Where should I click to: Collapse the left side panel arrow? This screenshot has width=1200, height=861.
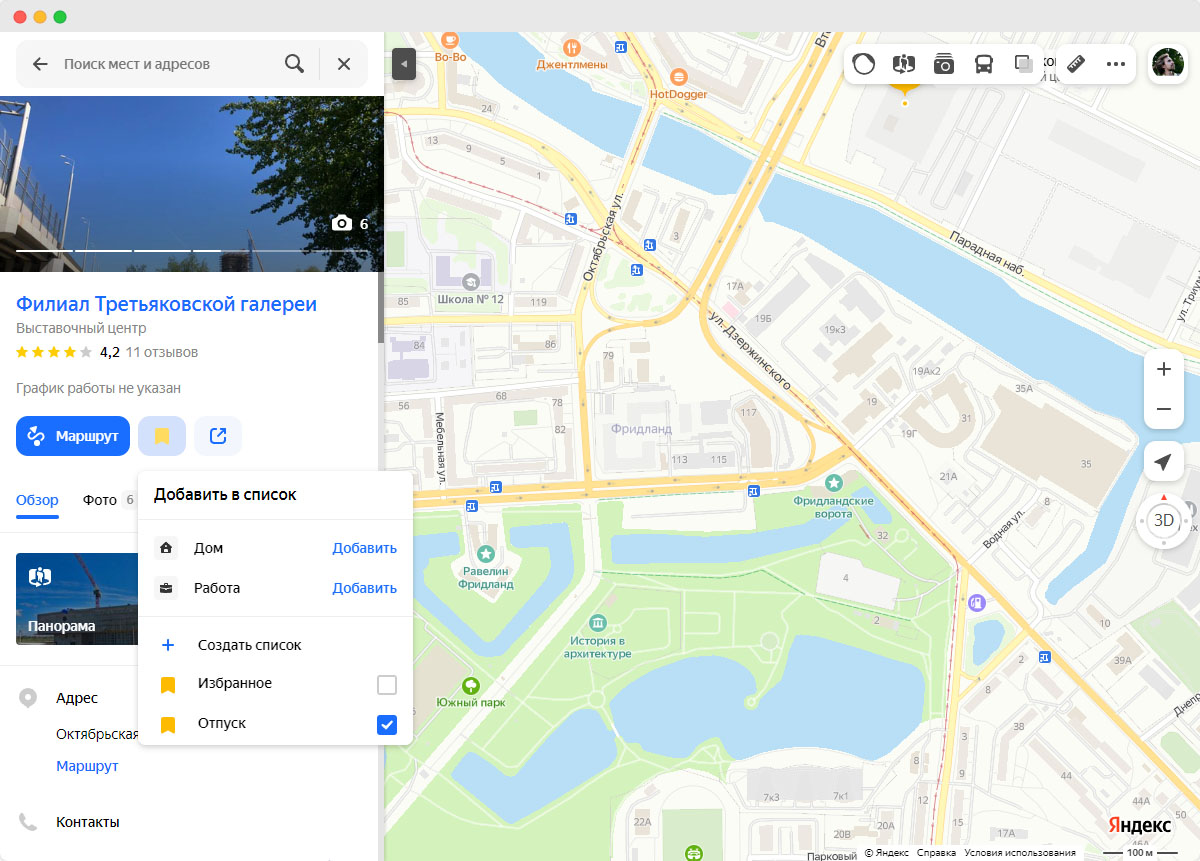pyautogui.click(x=404, y=64)
